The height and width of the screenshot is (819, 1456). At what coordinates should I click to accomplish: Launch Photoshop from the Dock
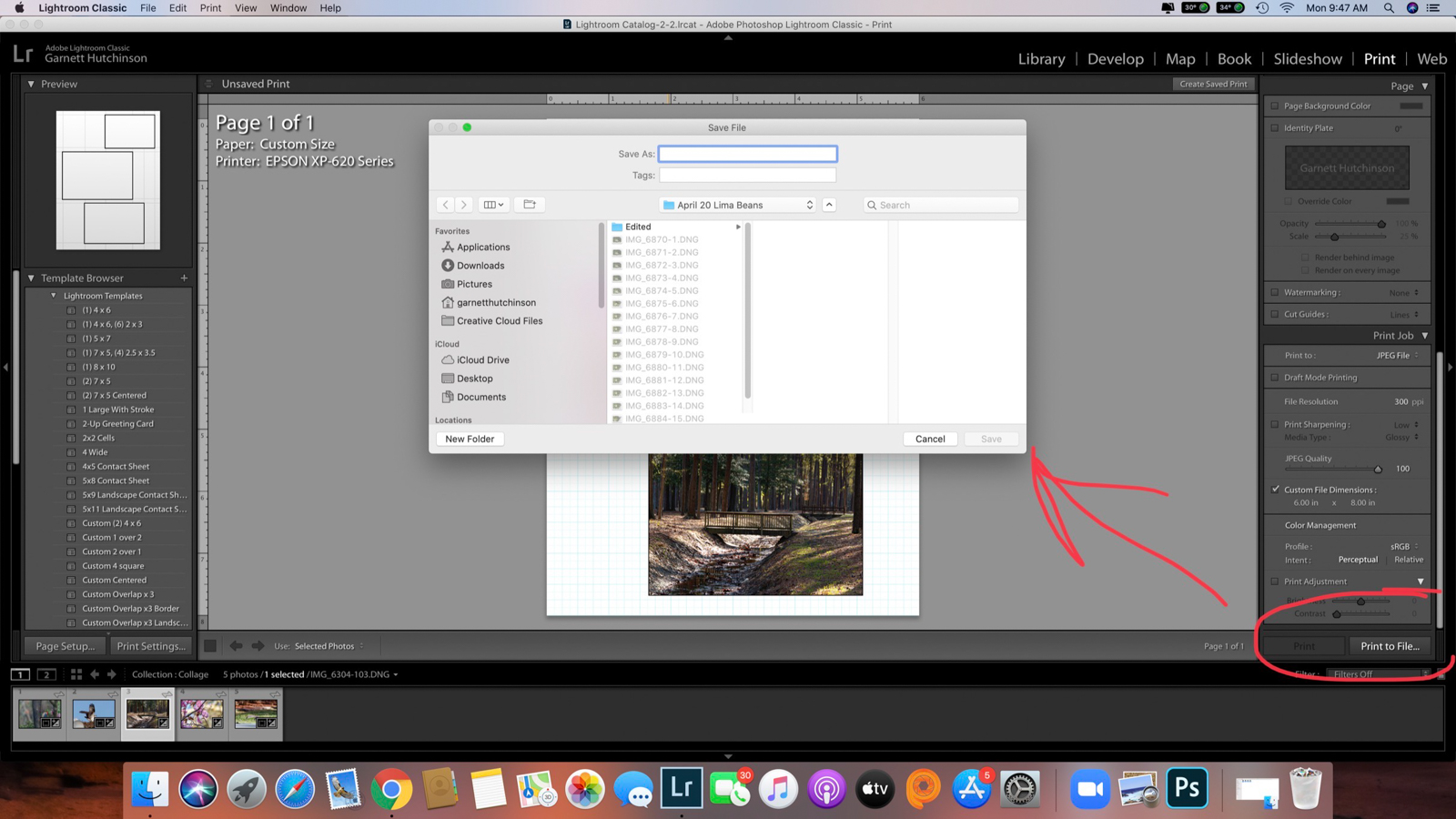(1187, 788)
